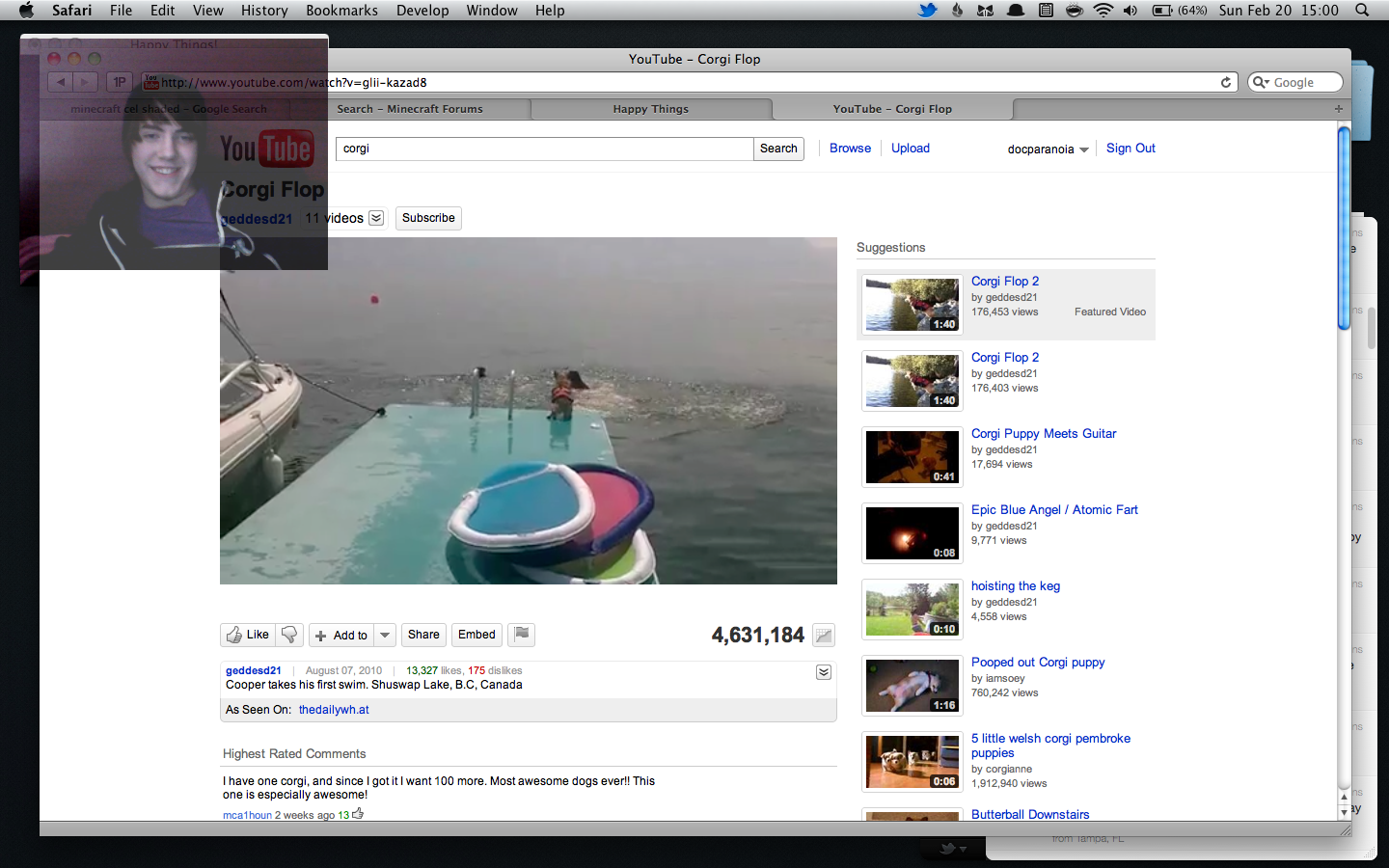Open the thedailywh.at link
Image resolution: width=1389 pixels, height=868 pixels.
click(x=334, y=710)
